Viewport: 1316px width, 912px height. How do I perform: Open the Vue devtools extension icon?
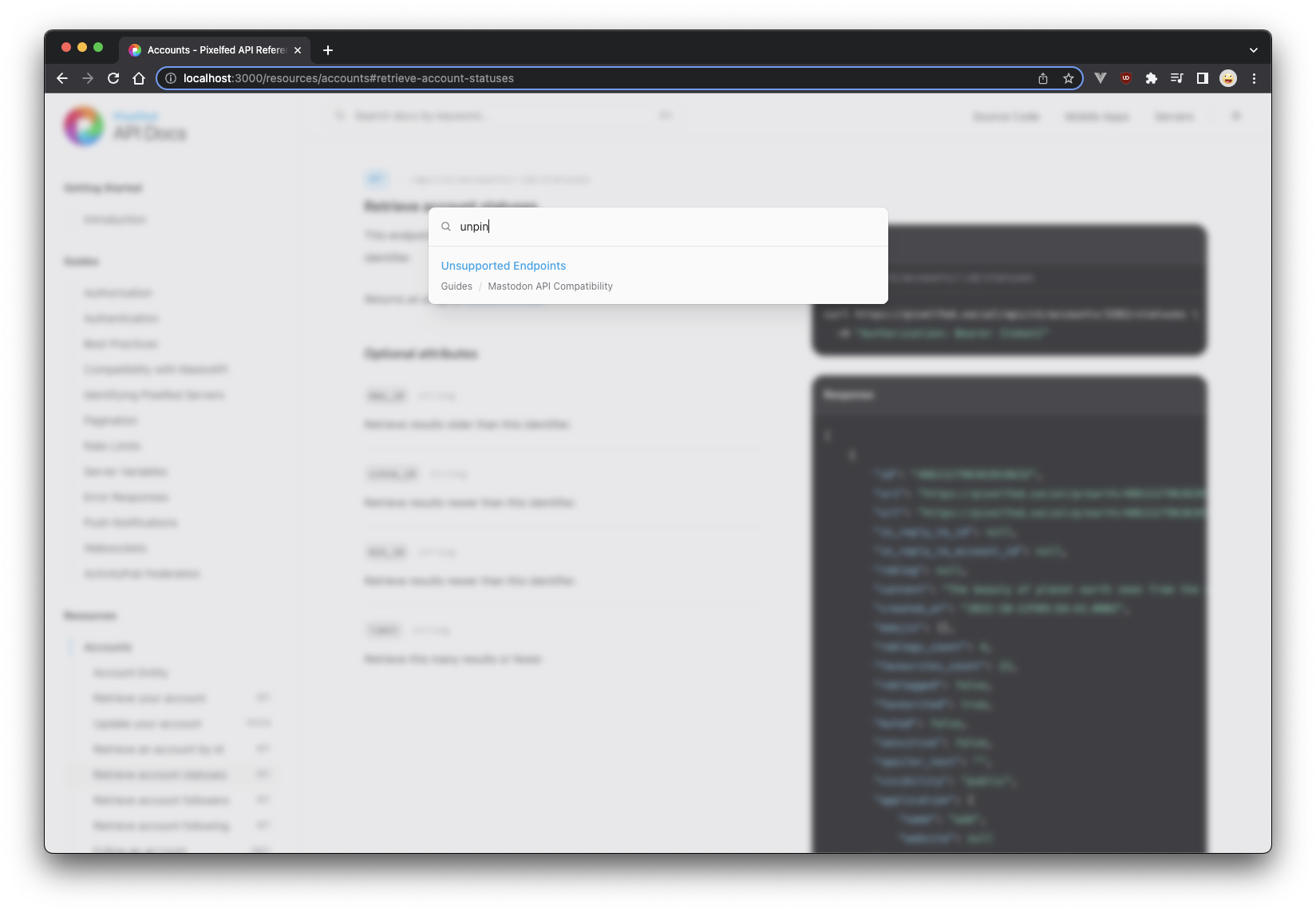point(1101,78)
